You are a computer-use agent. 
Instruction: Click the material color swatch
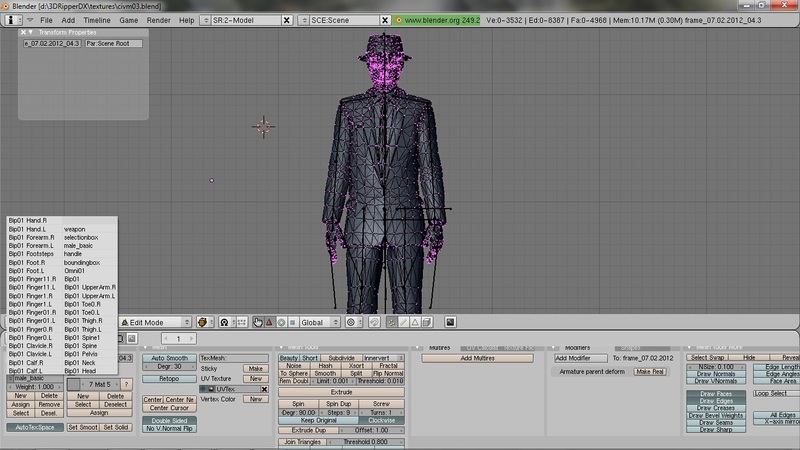73,384
